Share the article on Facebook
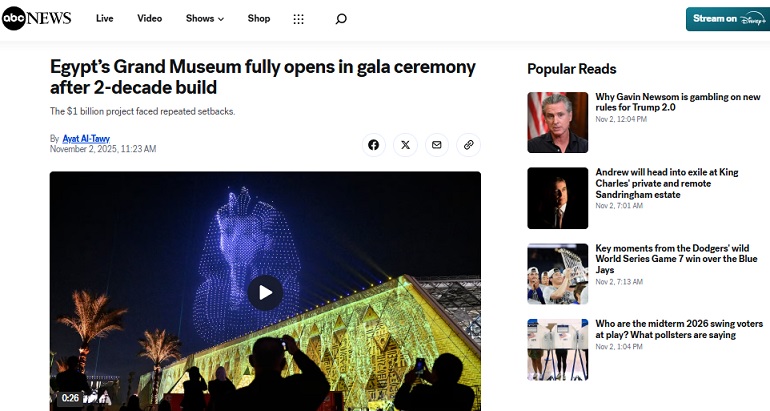 [x=374, y=145]
